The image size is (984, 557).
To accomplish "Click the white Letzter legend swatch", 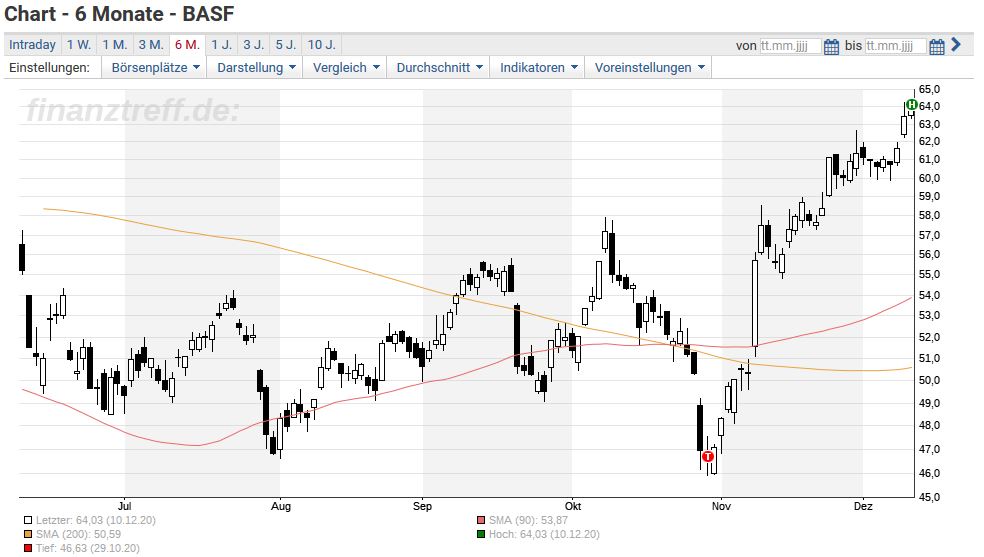I will click(28, 521).
